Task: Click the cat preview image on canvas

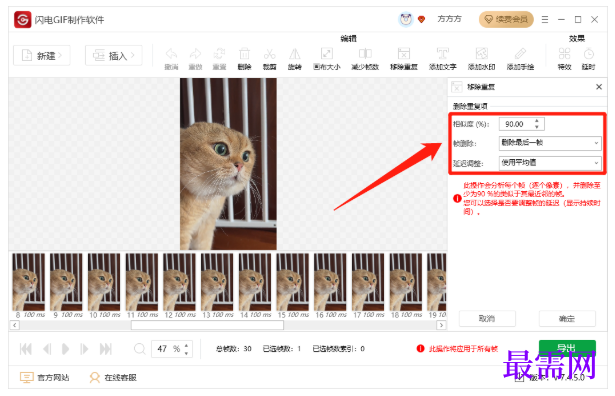Action: tap(228, 164)
